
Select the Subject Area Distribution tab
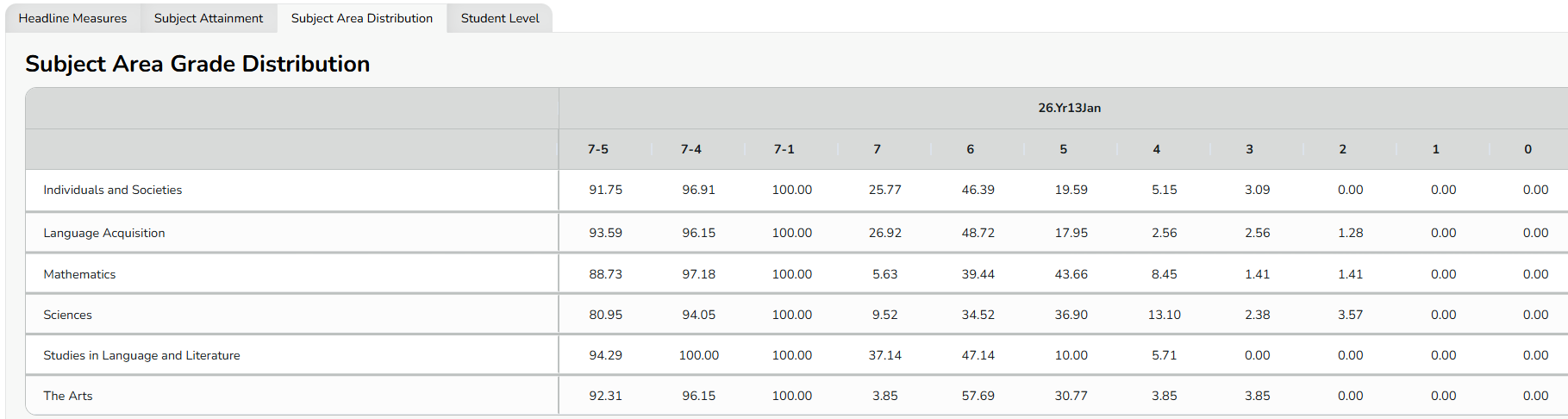point(362,18)
